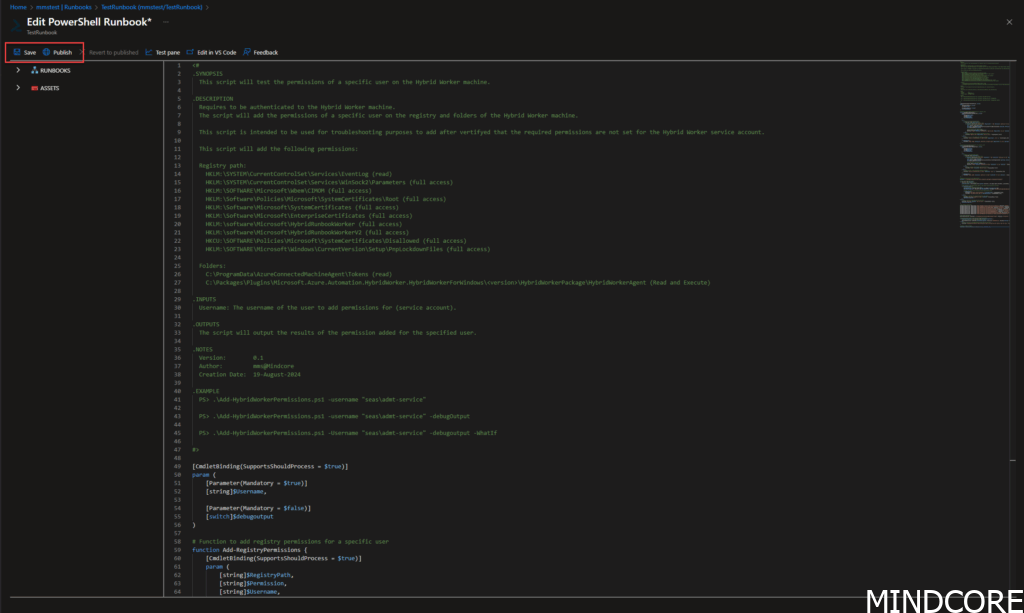This screenshot has width=1024, height=613.
Task: Select the RUNBOOKS node icon in the tree
Action: tap(35, 71)
